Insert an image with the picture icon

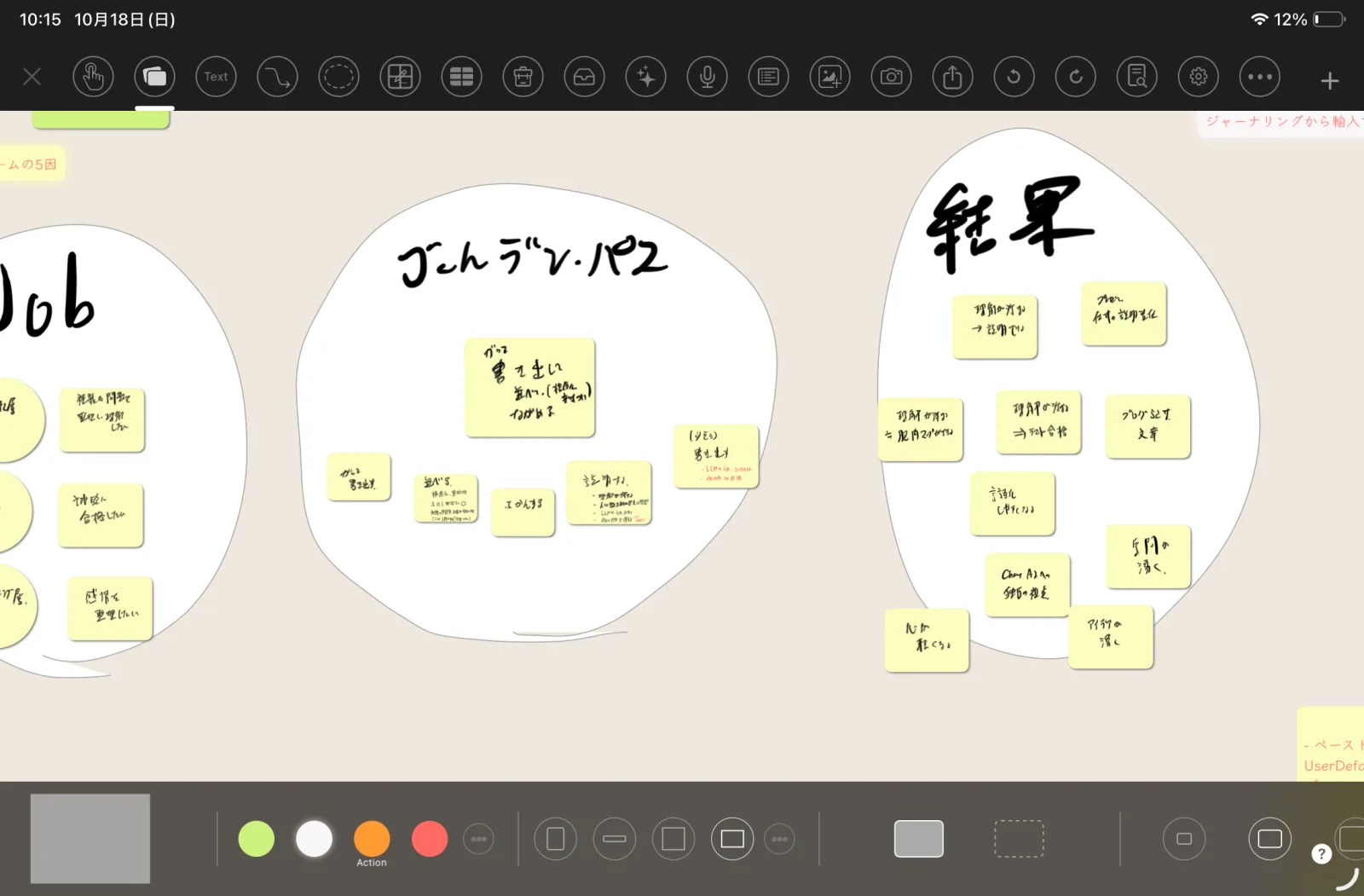tap(829, 77)
